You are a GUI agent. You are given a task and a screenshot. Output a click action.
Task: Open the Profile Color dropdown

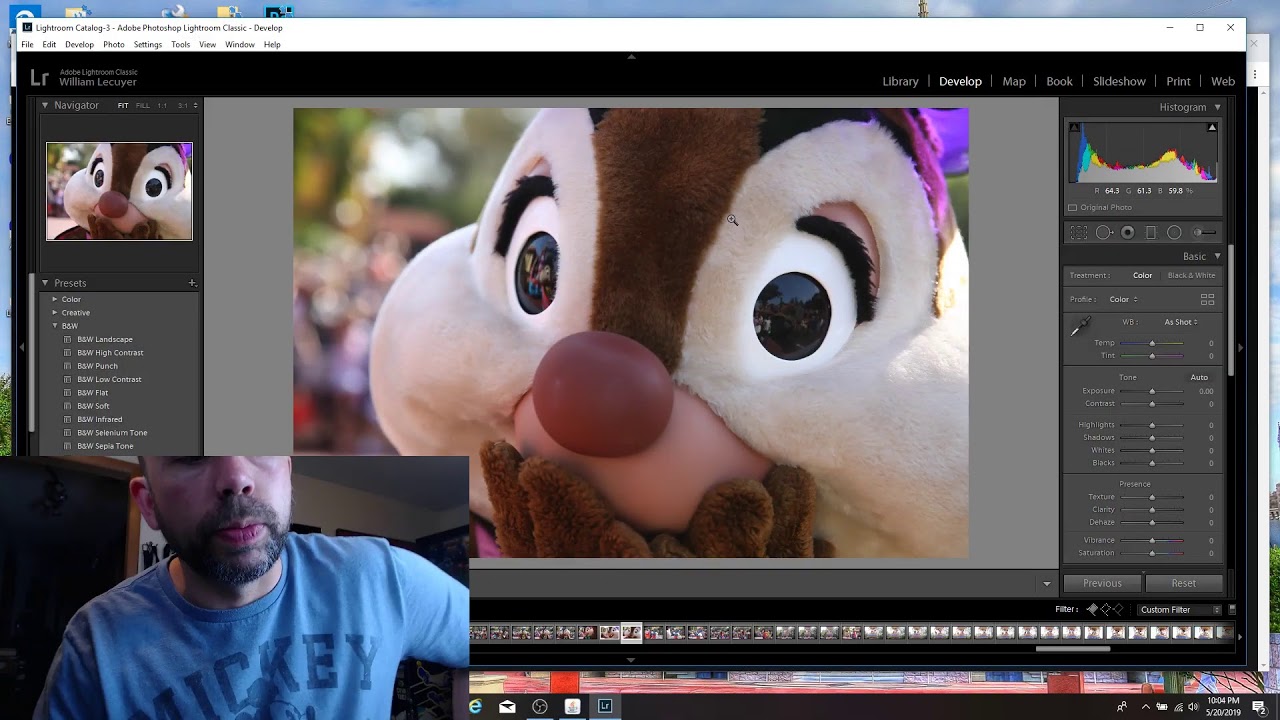(1122, 299)
